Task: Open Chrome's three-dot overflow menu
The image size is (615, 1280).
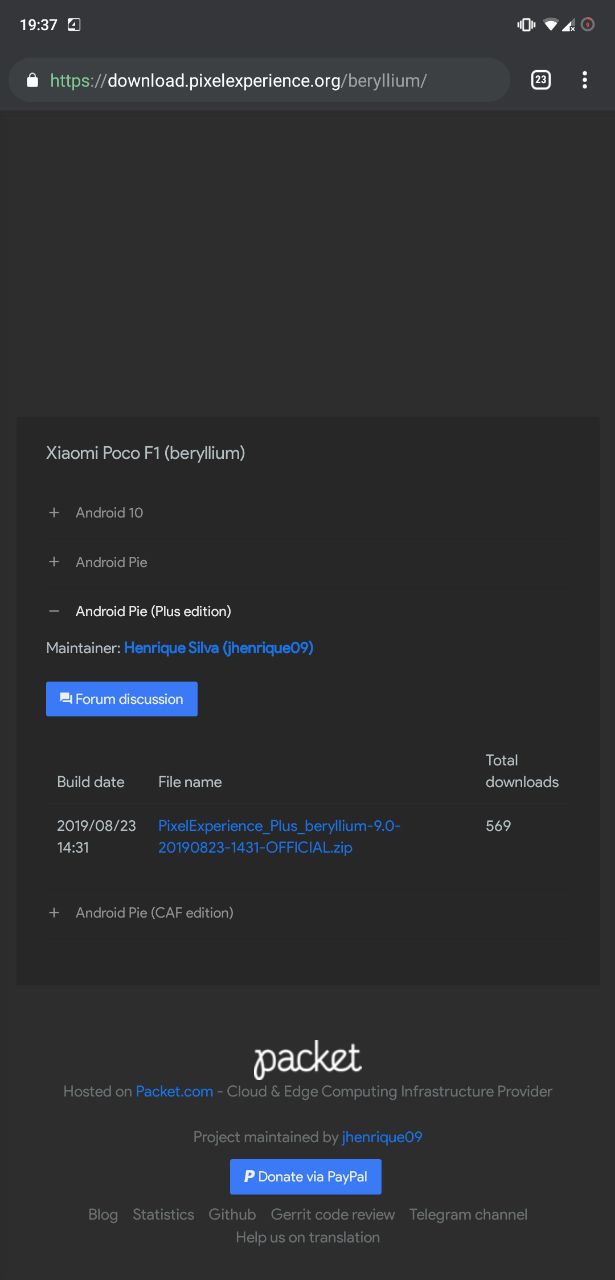Action: 585,80
